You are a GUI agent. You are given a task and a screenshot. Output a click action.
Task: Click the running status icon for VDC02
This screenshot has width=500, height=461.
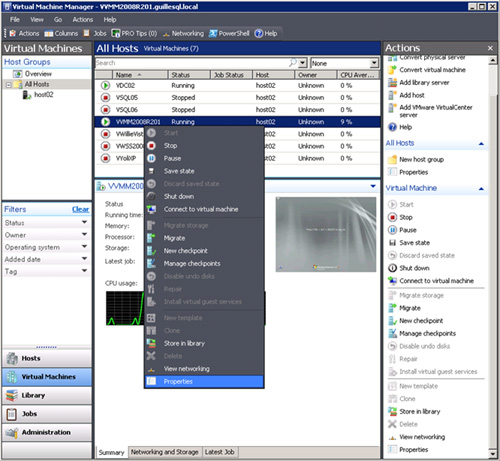[105, 85]
